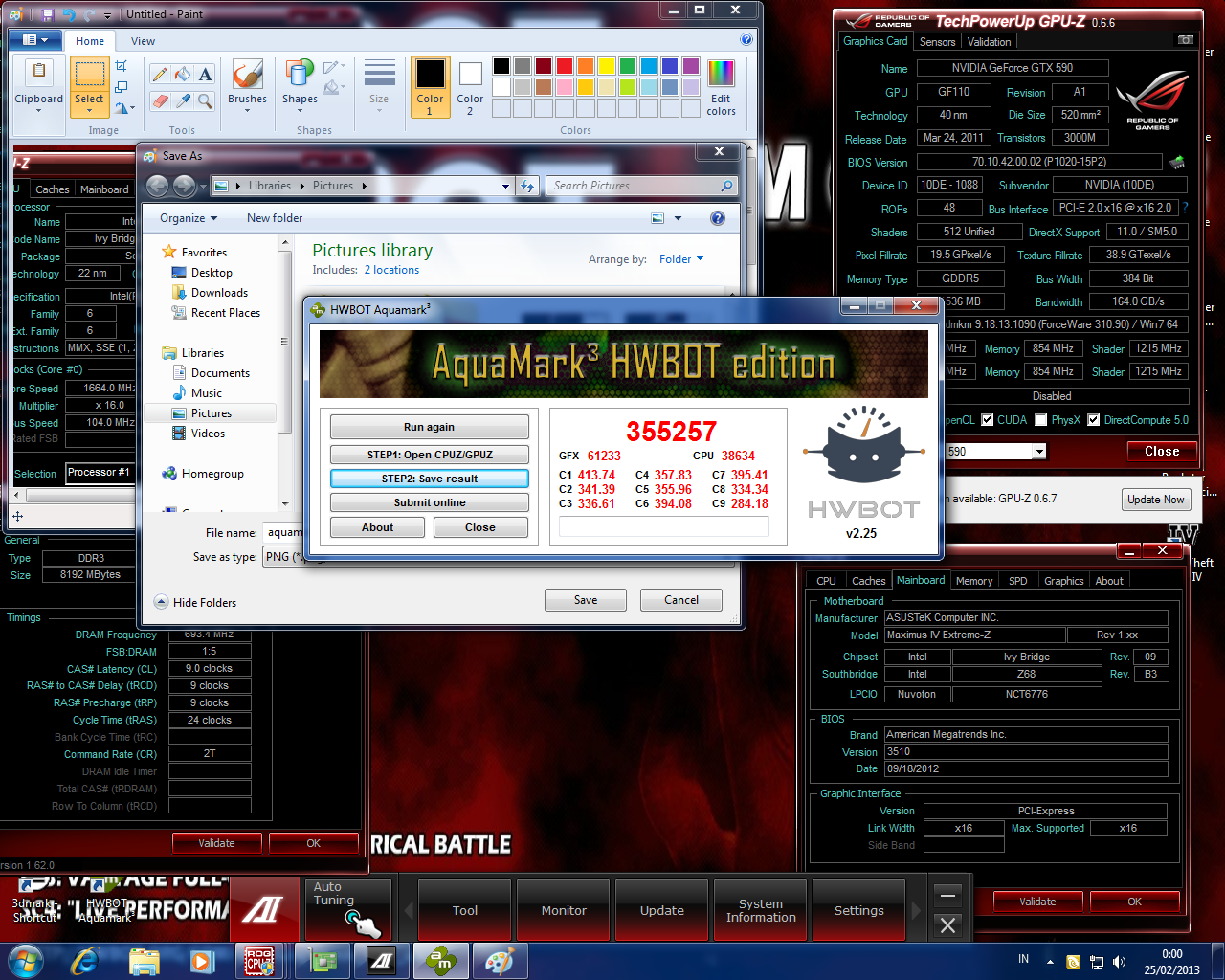Pick the yellow swatch in Paint palette

(x=607, y=66)
